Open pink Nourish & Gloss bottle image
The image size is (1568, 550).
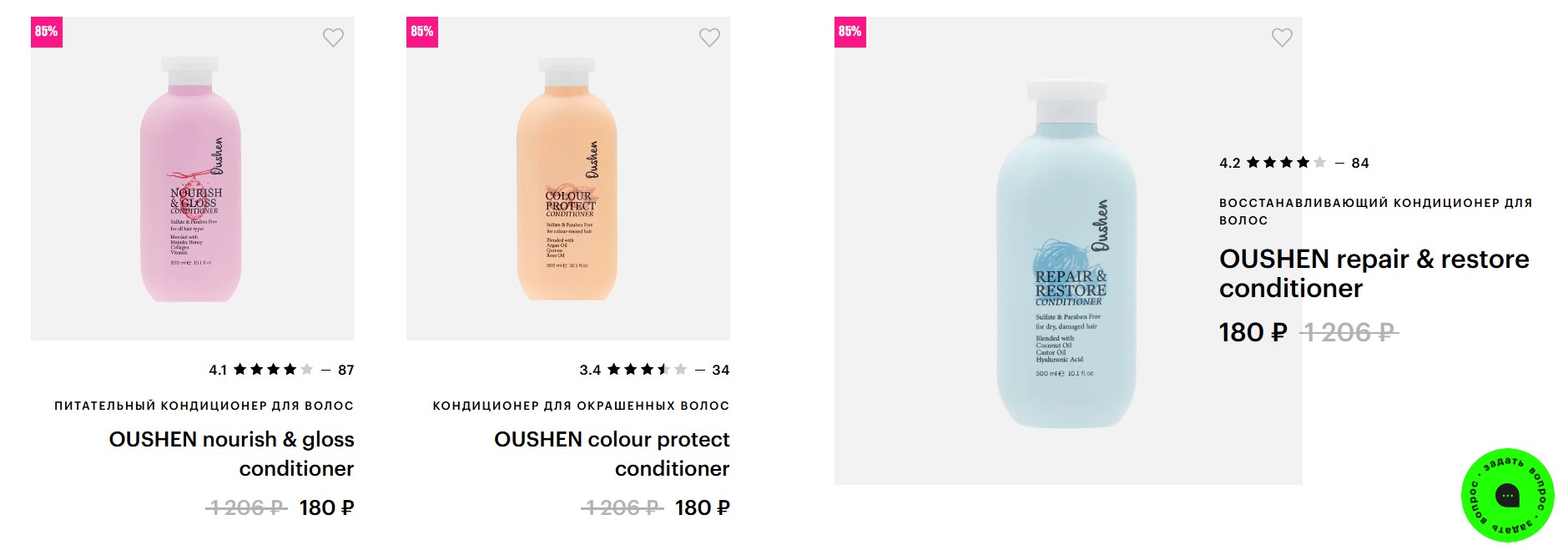coord(192,179)
